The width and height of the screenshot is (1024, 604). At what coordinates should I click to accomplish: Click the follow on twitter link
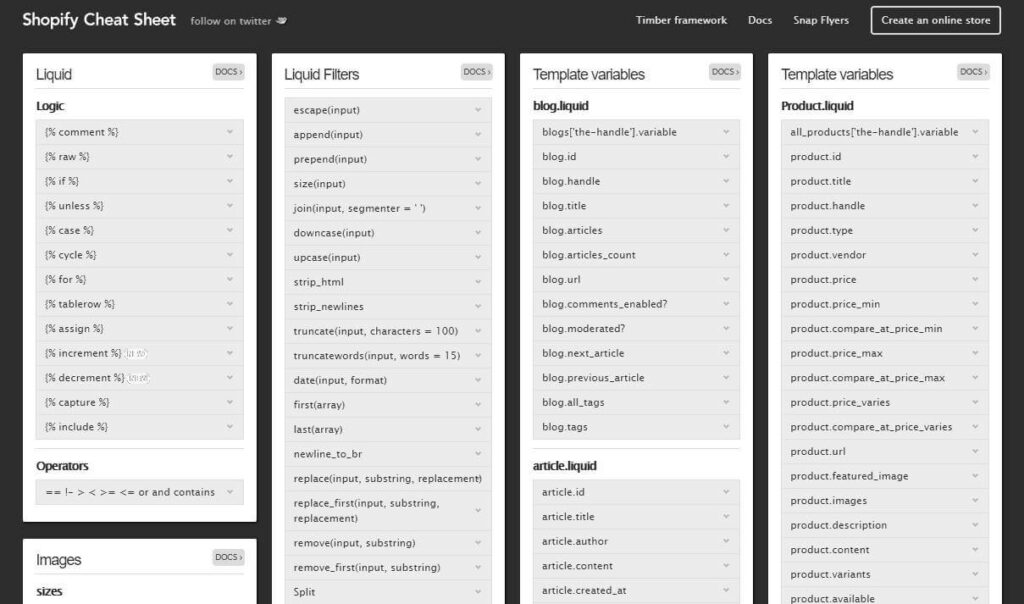click(x=231, y=21)
